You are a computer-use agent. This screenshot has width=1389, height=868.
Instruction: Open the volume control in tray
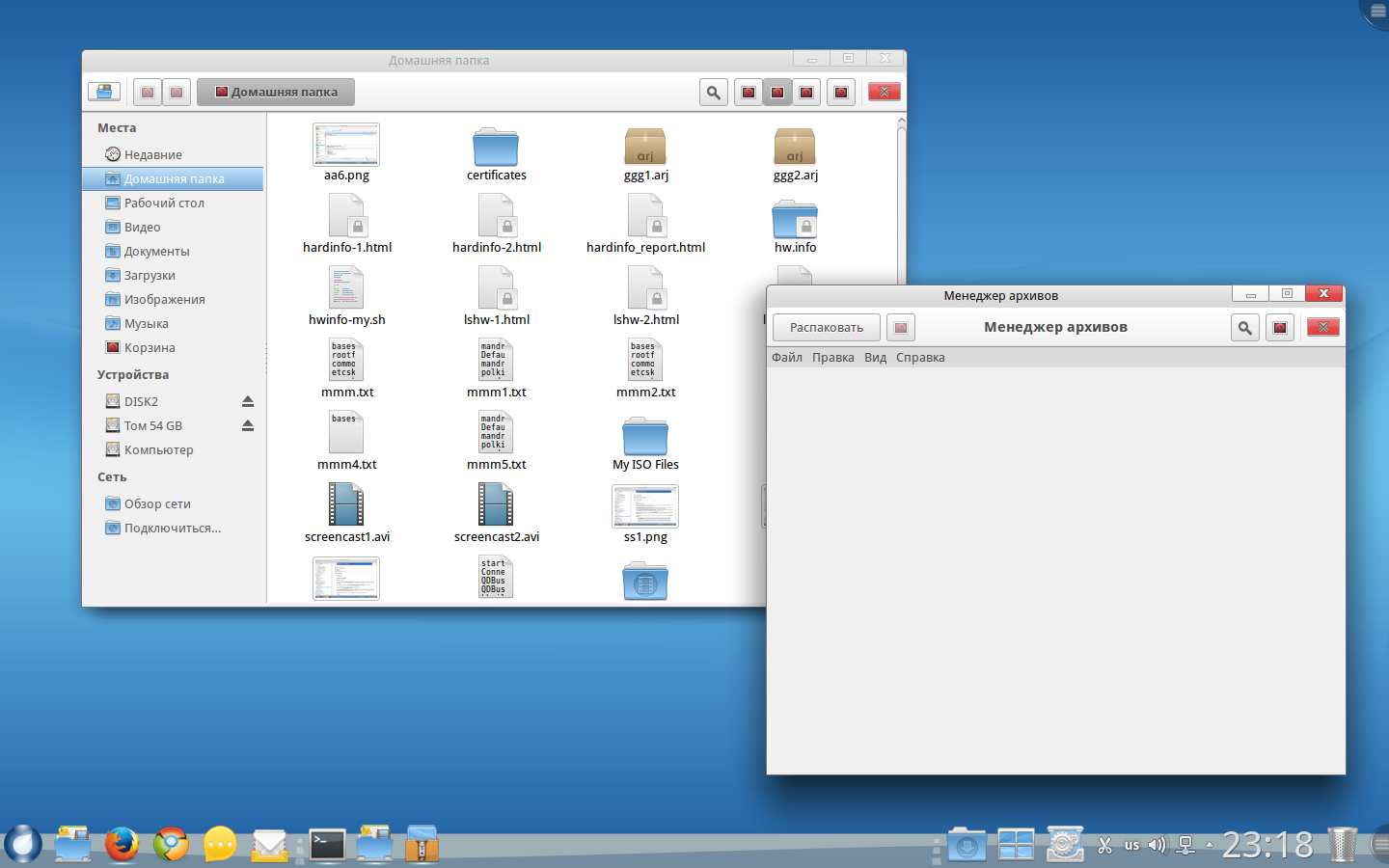coord(1157,845)
